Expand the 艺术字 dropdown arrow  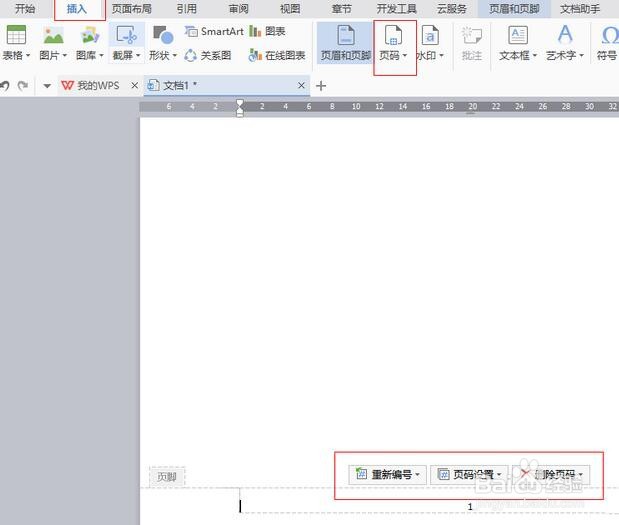point(581,56)
